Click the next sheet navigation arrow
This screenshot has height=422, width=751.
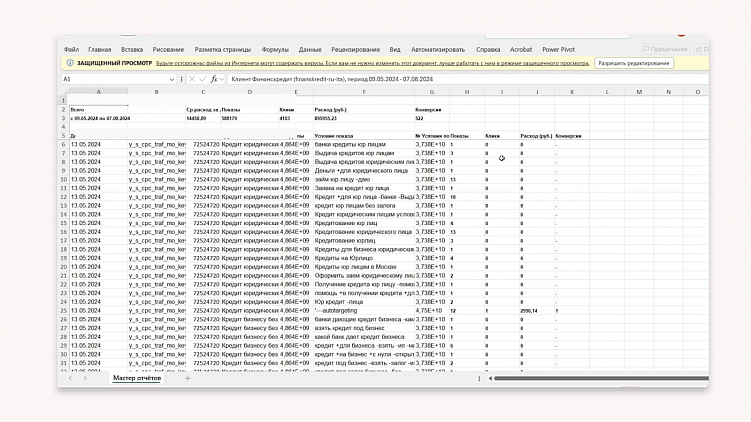(x=84, y=378)
